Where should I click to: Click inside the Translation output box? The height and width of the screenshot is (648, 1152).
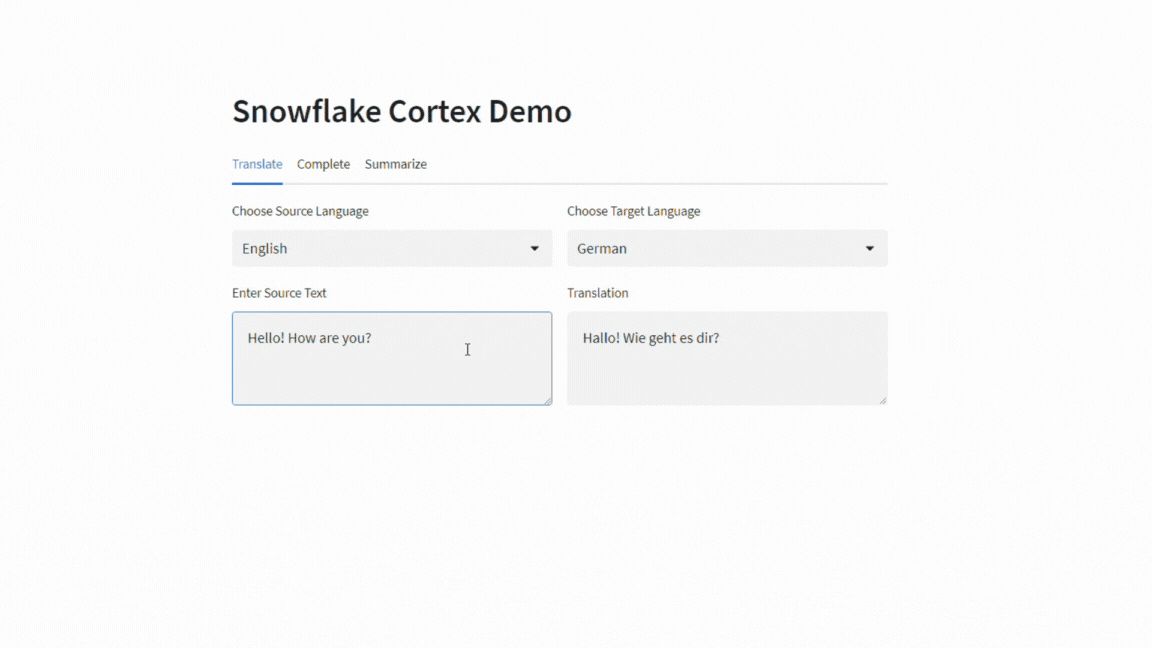pyautogui.click(x=726, y=375)
